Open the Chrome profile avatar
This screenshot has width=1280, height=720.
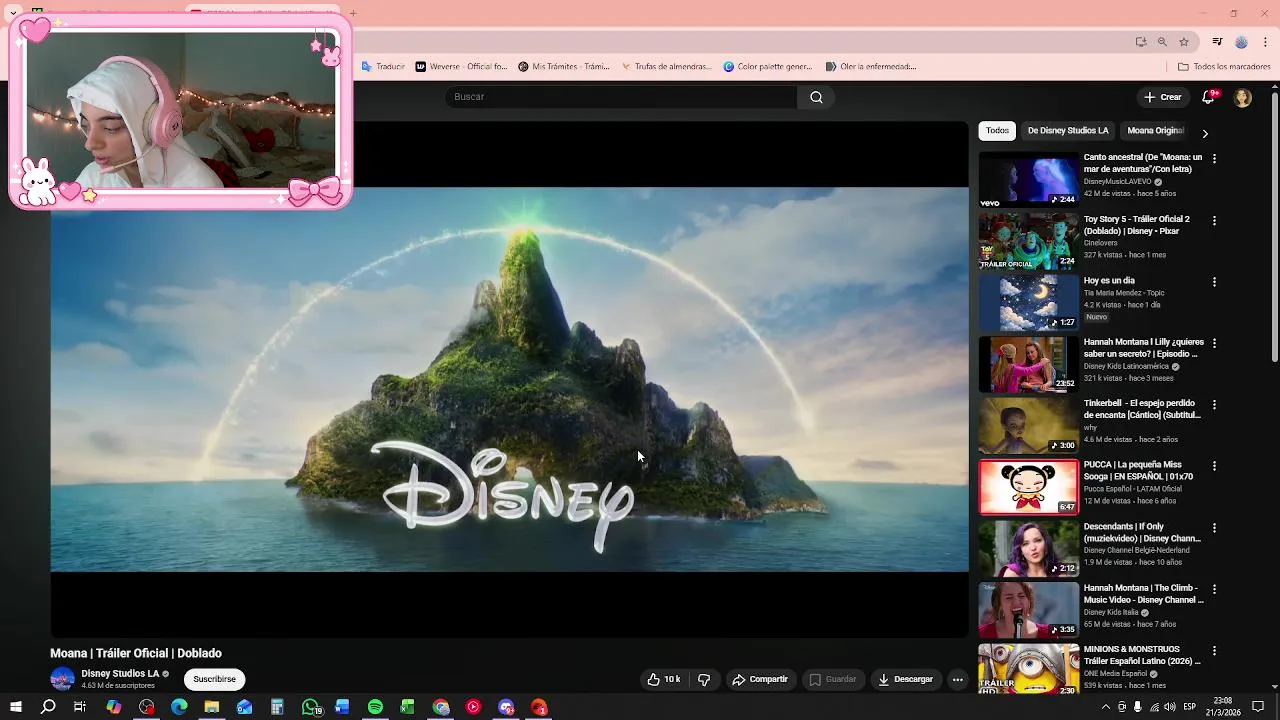click(1241, 42)
